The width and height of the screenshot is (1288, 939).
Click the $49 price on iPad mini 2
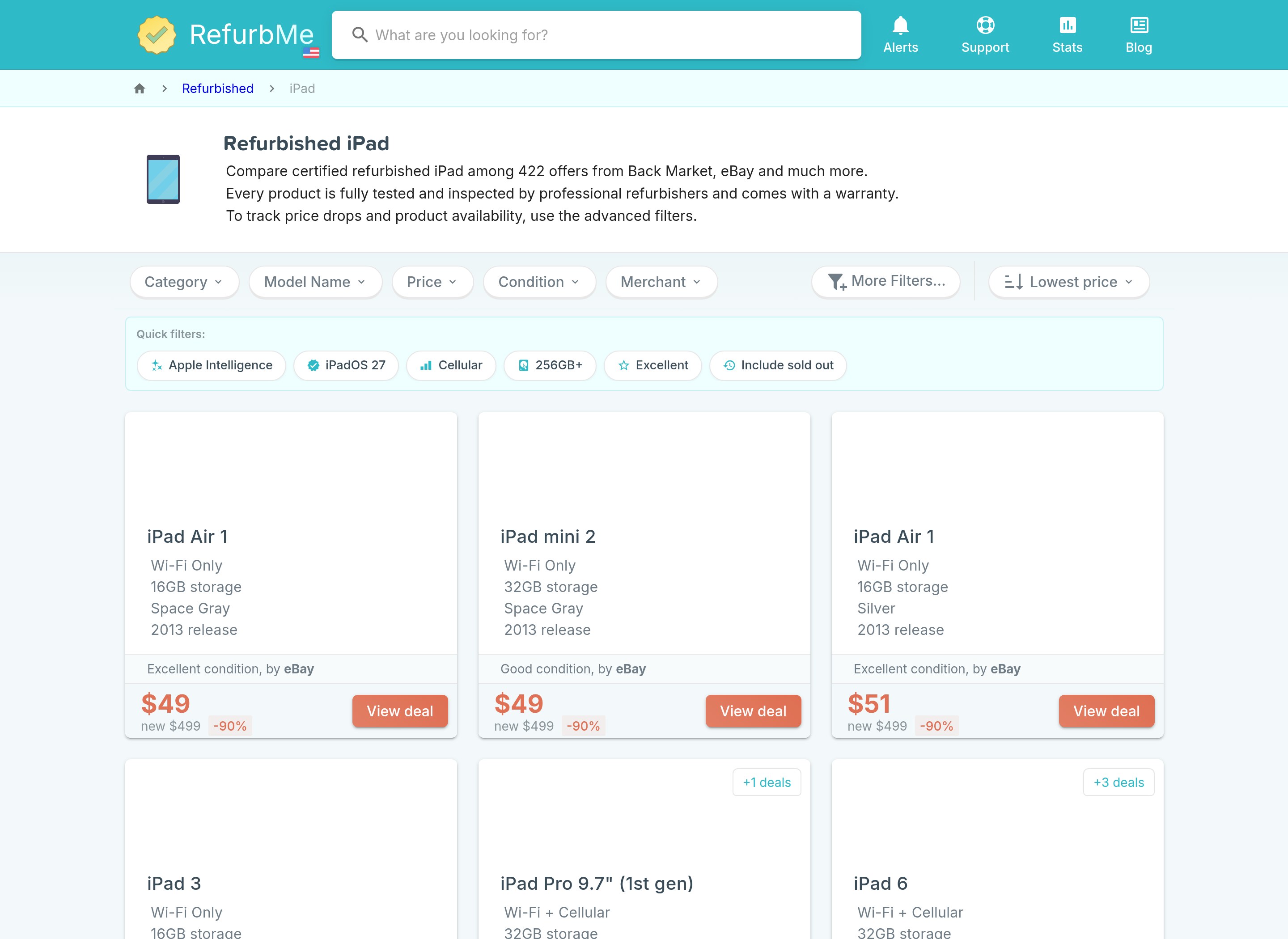pyautogui.click(x=519, y=704)
